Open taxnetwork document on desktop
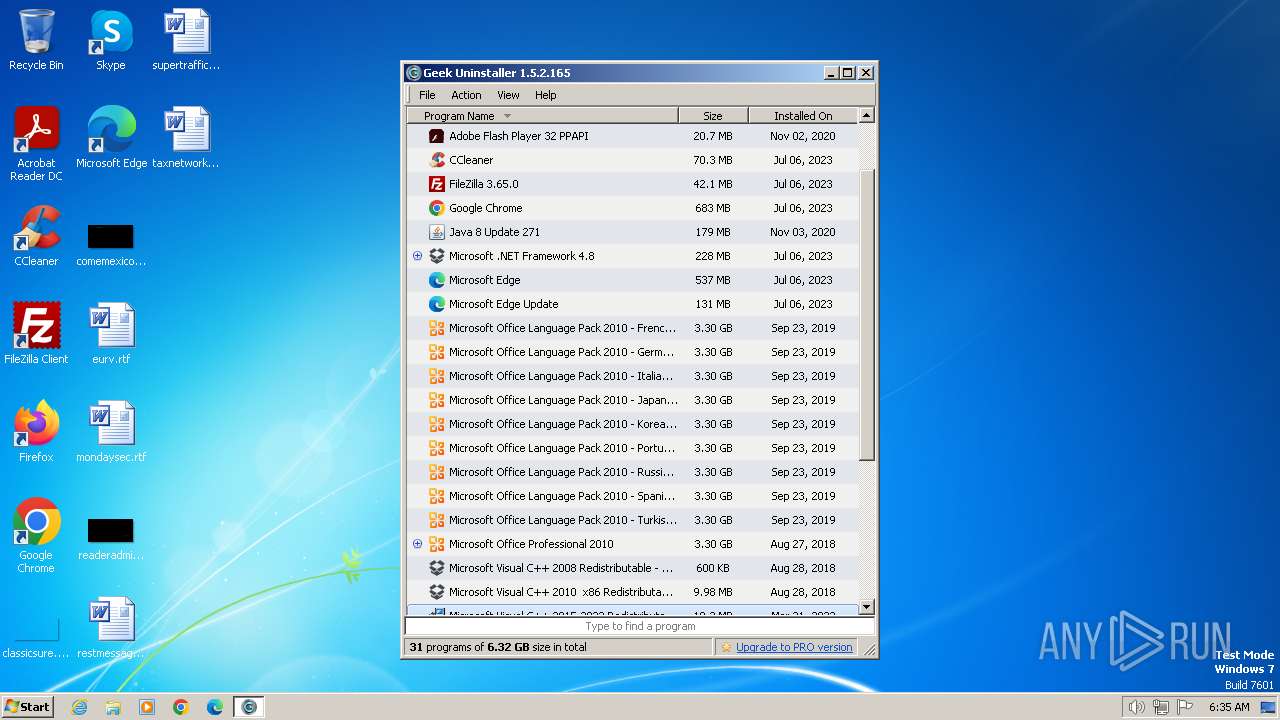Screen dimensions: 1280x720 [x=186, y=138]
